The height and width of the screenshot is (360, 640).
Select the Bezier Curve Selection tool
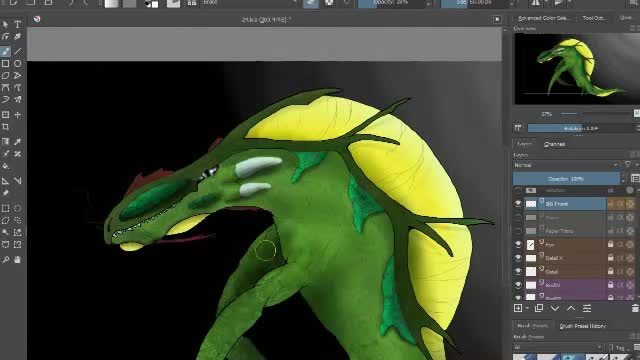[x=5, y=244]
